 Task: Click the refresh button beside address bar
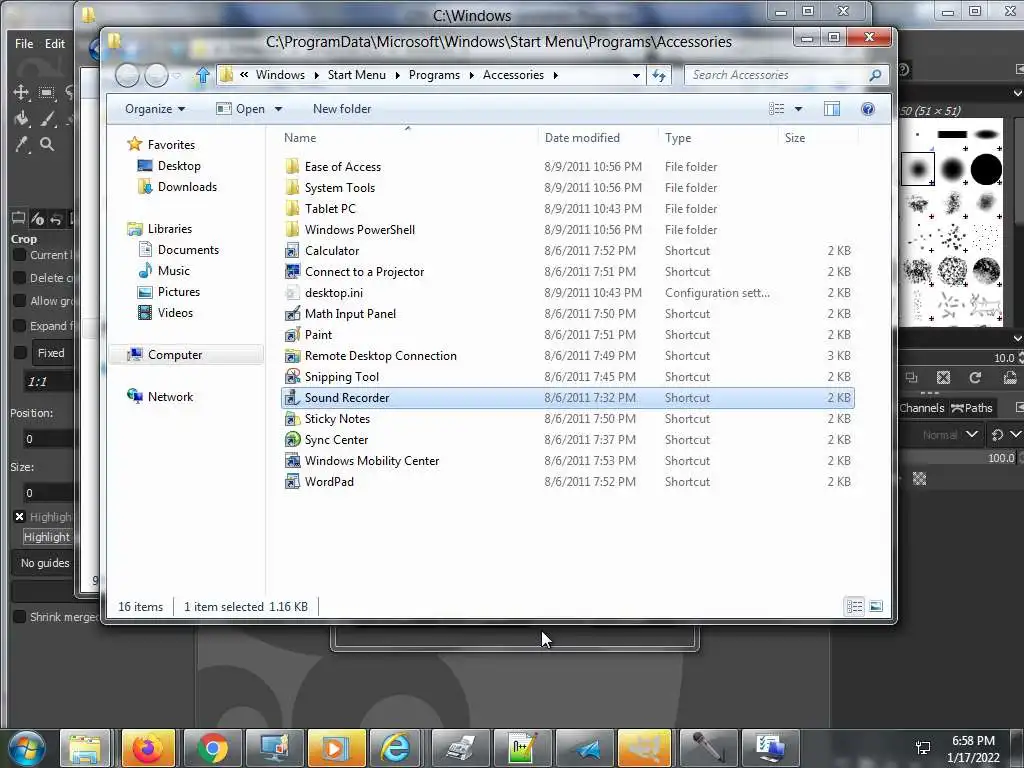coord(659,75)
